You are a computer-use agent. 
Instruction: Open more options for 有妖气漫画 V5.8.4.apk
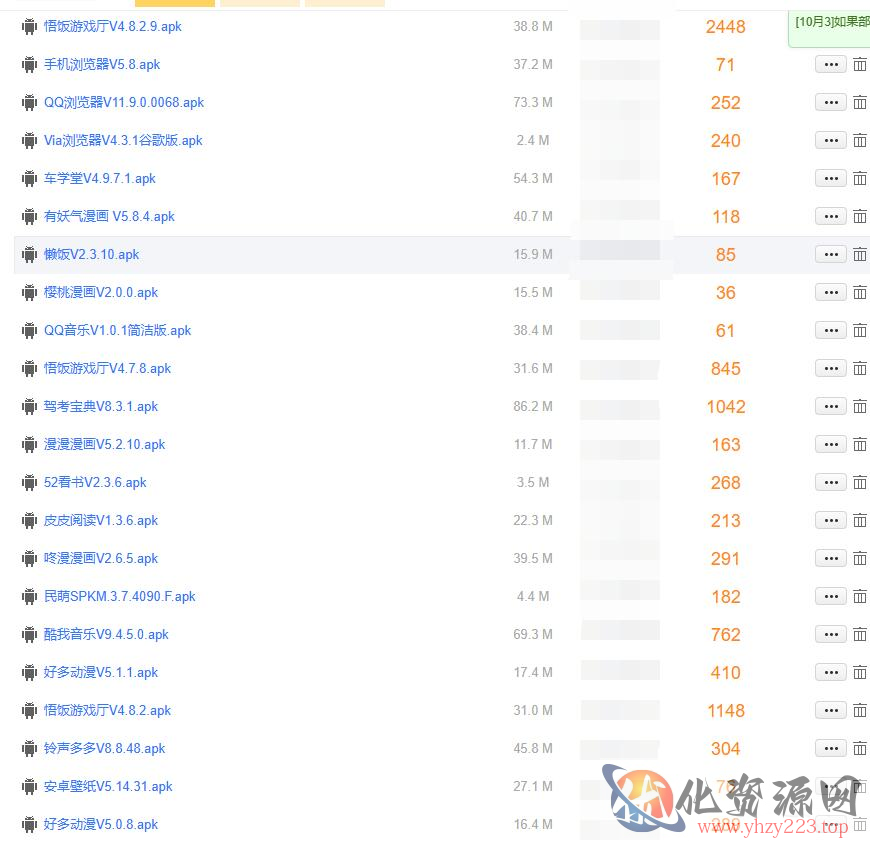tap(831, 217)
